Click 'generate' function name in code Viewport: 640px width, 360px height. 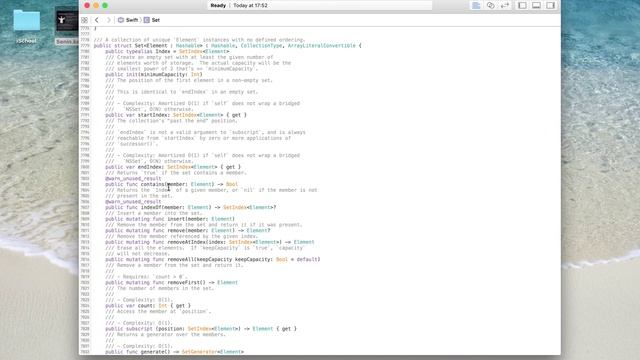[153, 351]
